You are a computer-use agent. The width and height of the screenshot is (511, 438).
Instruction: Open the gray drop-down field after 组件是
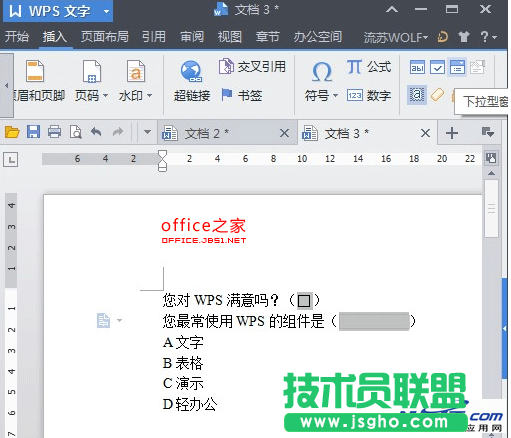click(374, 321)
